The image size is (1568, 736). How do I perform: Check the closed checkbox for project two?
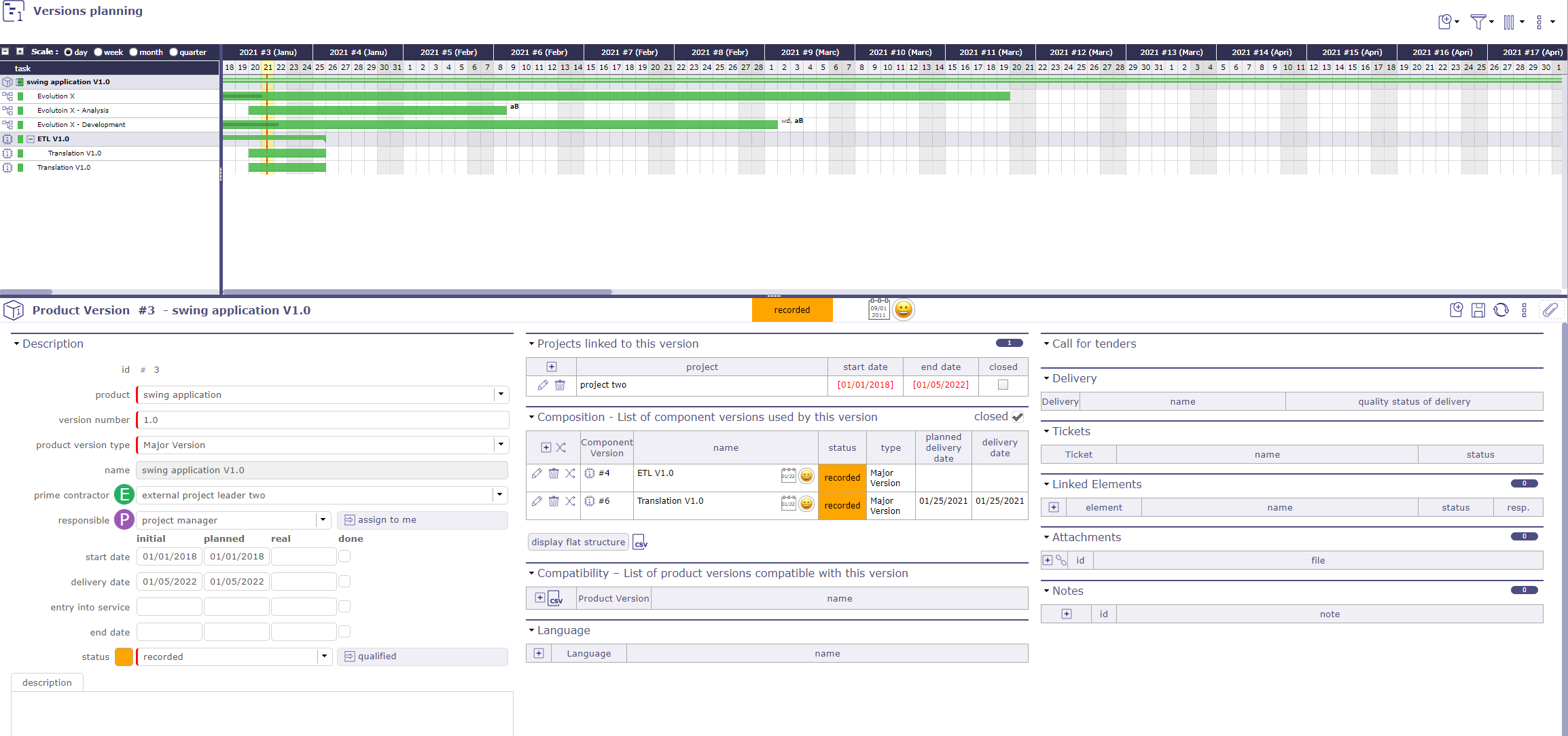tap(1003, 385)
